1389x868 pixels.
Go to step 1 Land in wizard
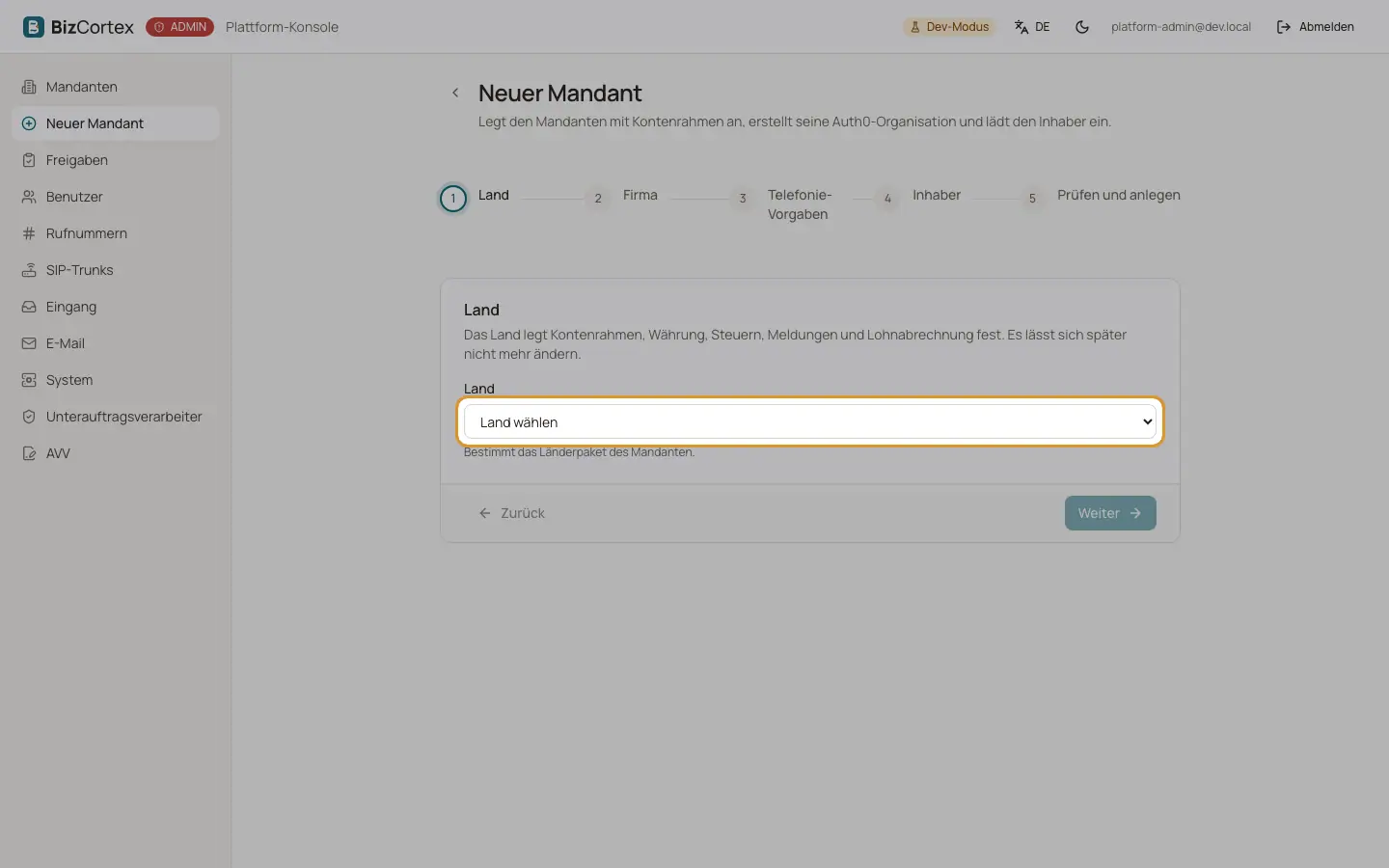[x=475, y=198]
